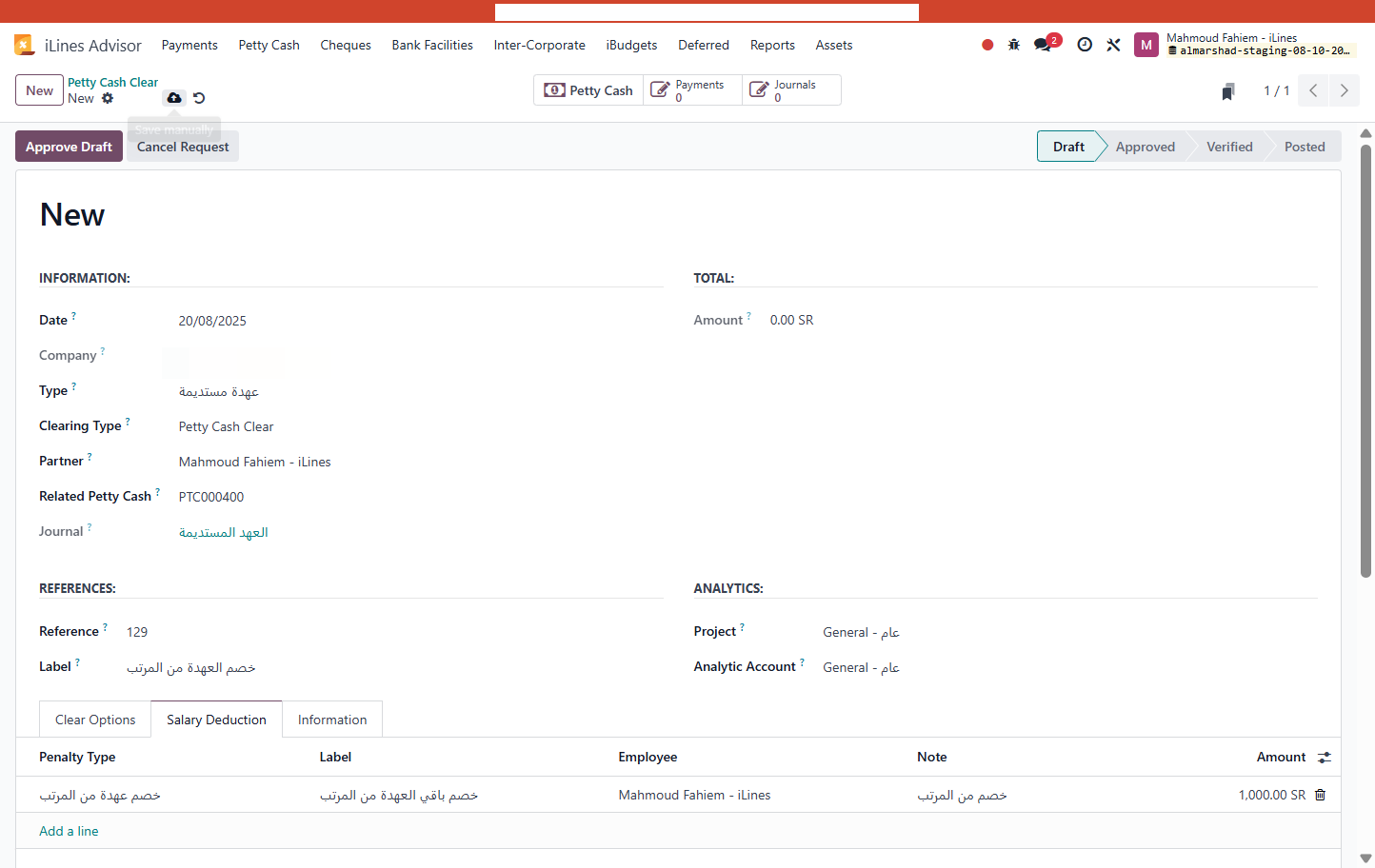
Task: Open the Reports menu
Action: coord(772,45)
